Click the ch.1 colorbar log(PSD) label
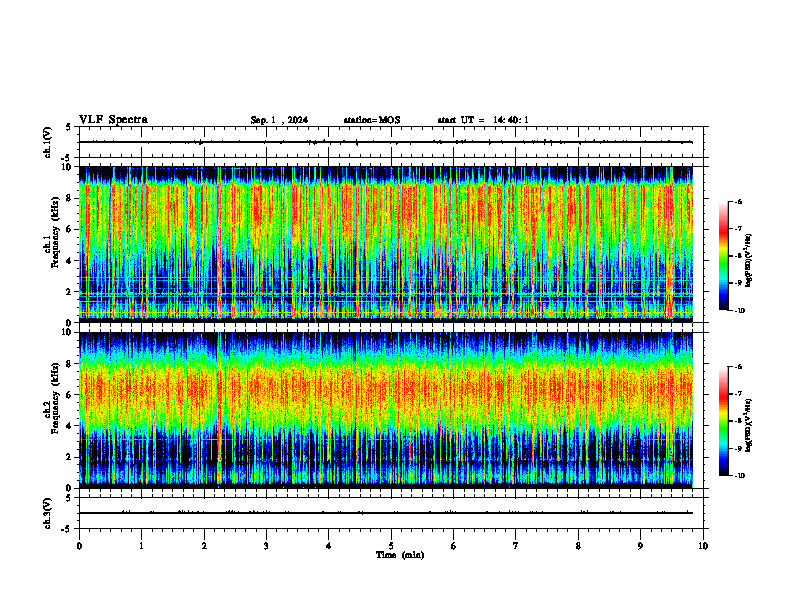This screenshot has width=792, height=612. coord(749,261)
